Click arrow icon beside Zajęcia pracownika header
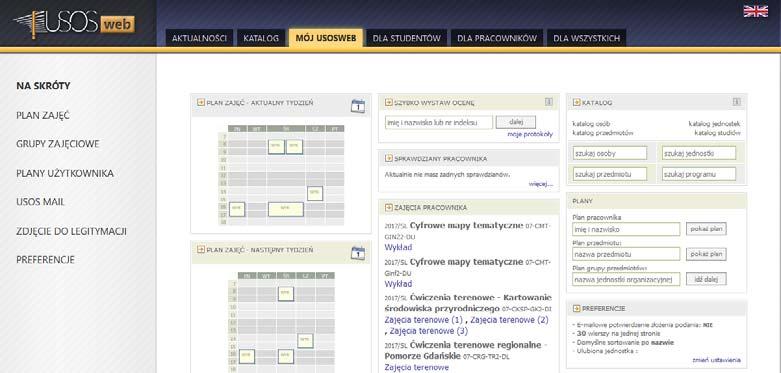781x373 pixels. point(389,207)
